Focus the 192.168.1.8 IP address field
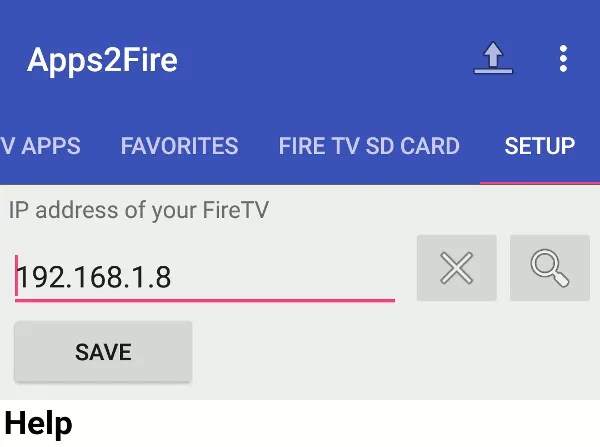 pos(205,276)
